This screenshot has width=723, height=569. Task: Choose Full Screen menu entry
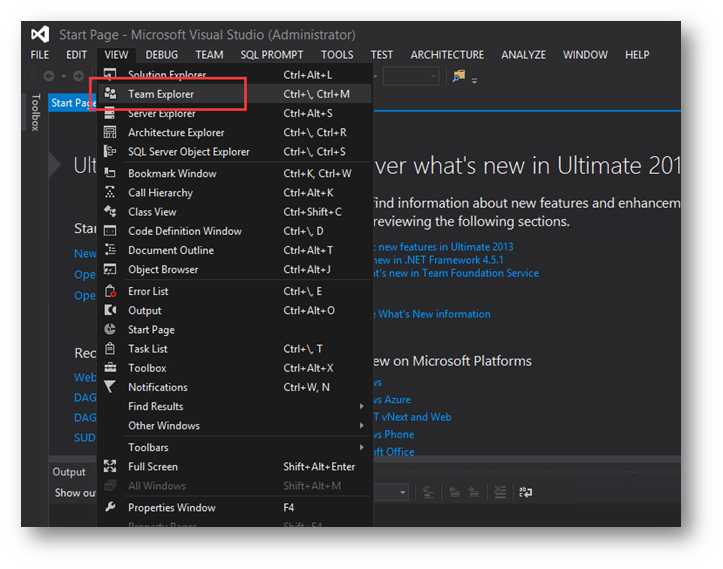point(235,466)
